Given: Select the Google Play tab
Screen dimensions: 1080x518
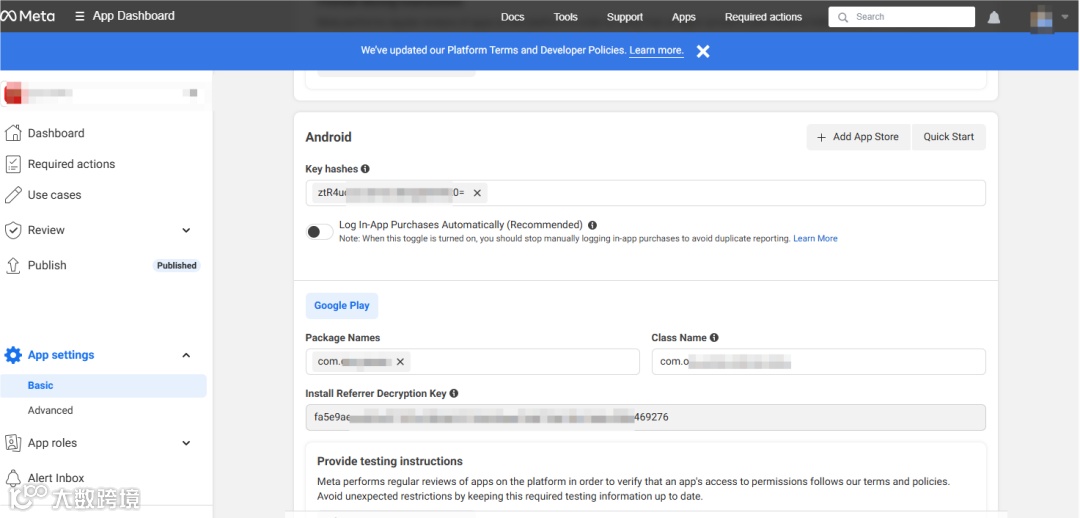Looking at the screenshot, I should tap(342, 306).
